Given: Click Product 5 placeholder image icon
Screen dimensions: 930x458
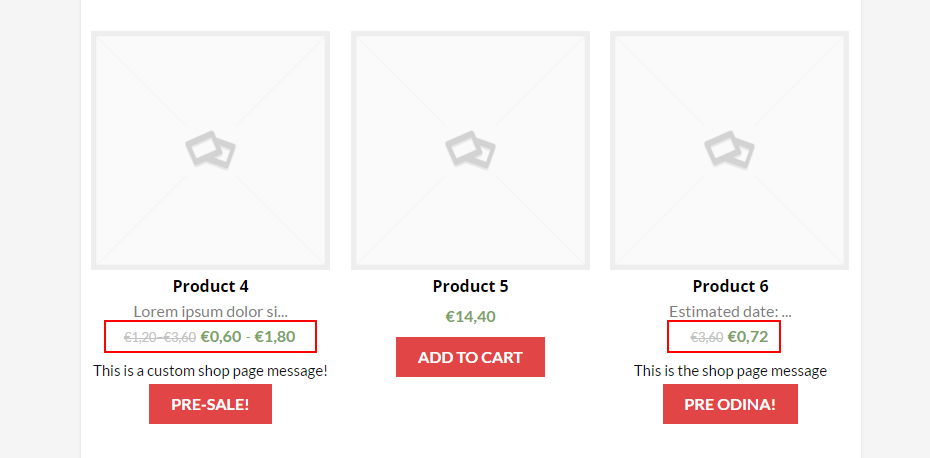Looking at the screenshot, I should click(470, 151).
